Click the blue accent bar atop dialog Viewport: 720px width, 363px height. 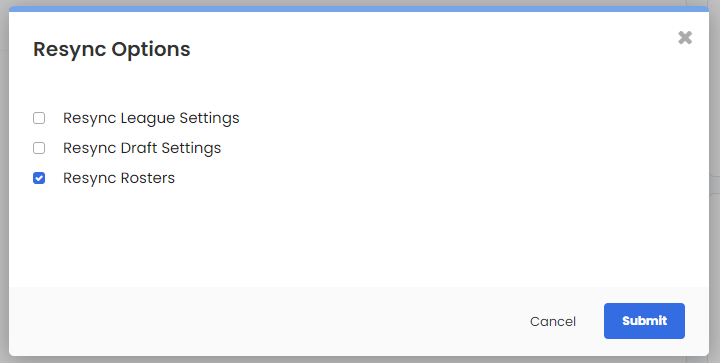coord(359,9)
